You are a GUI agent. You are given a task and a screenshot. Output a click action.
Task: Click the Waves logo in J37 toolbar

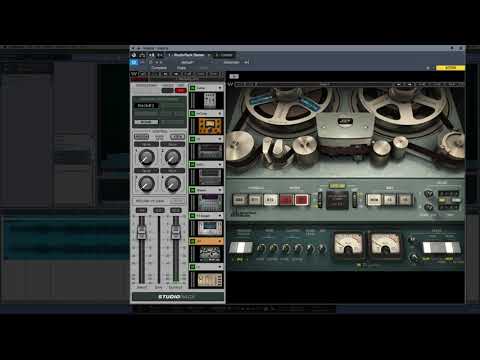click(x=230, y=85)
